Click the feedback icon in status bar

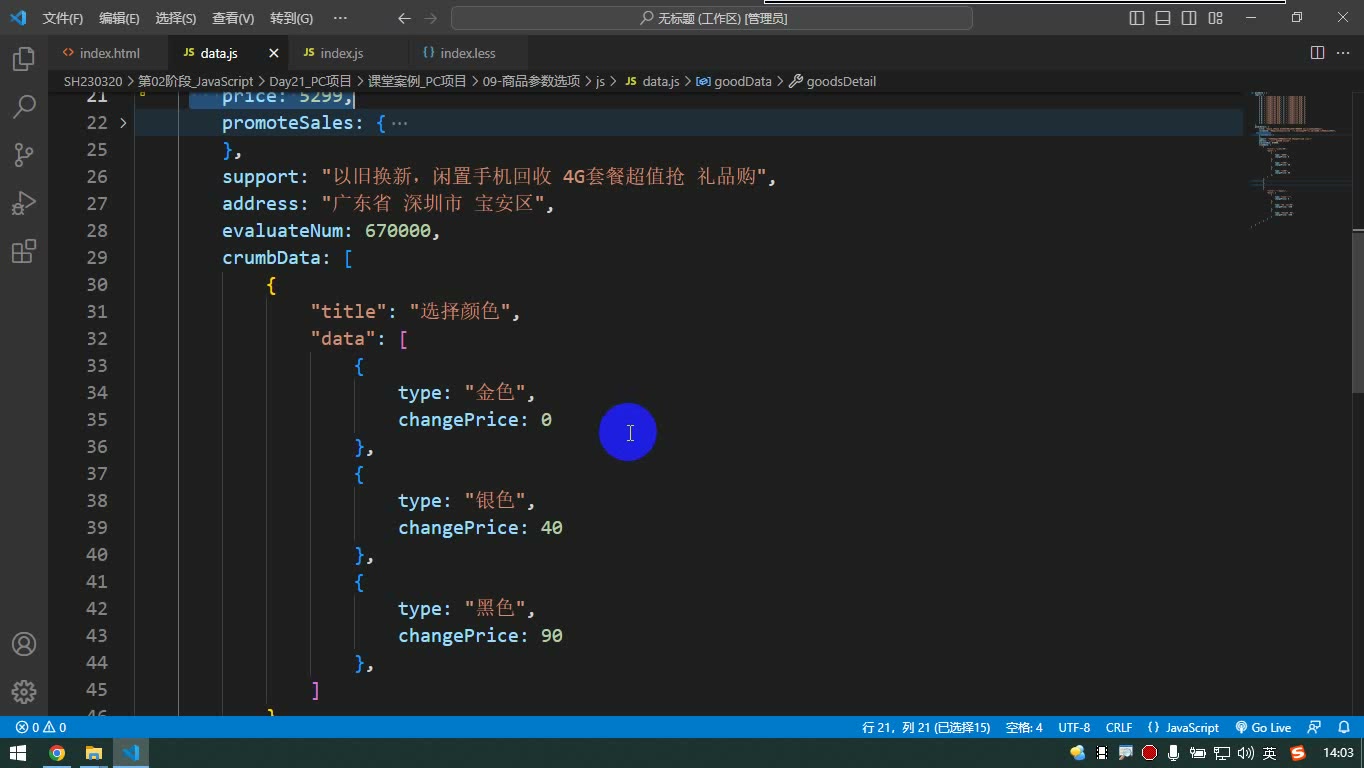(1314, 727)
